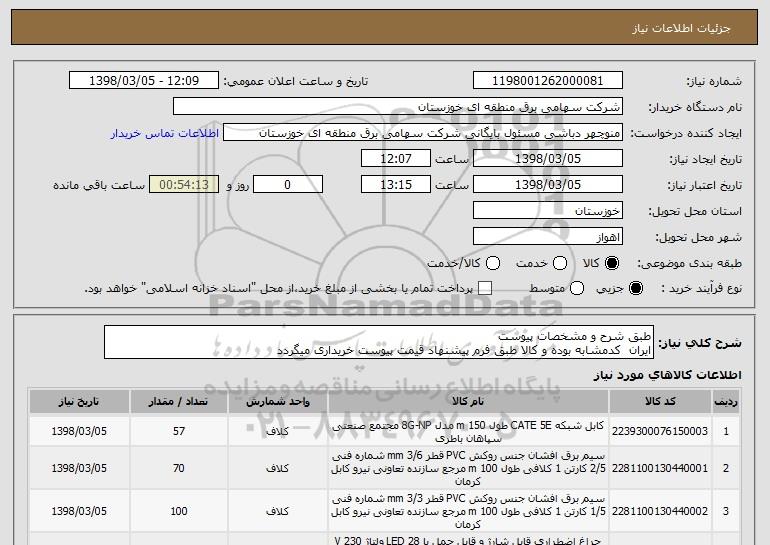Click quantity 70 in row 2

click(179, 468)
